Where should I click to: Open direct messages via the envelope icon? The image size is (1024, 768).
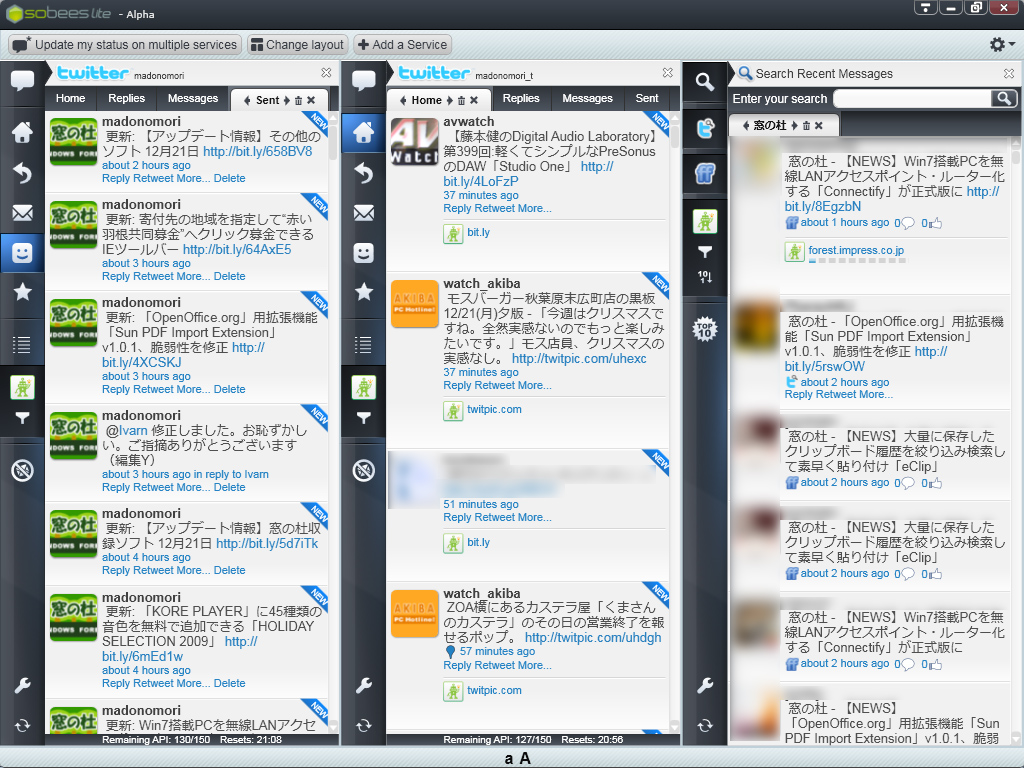(x=21, y=212)
